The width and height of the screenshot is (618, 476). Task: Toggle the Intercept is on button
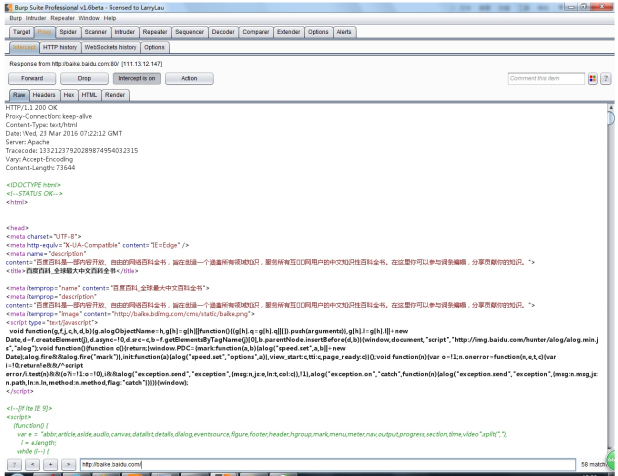137,78
